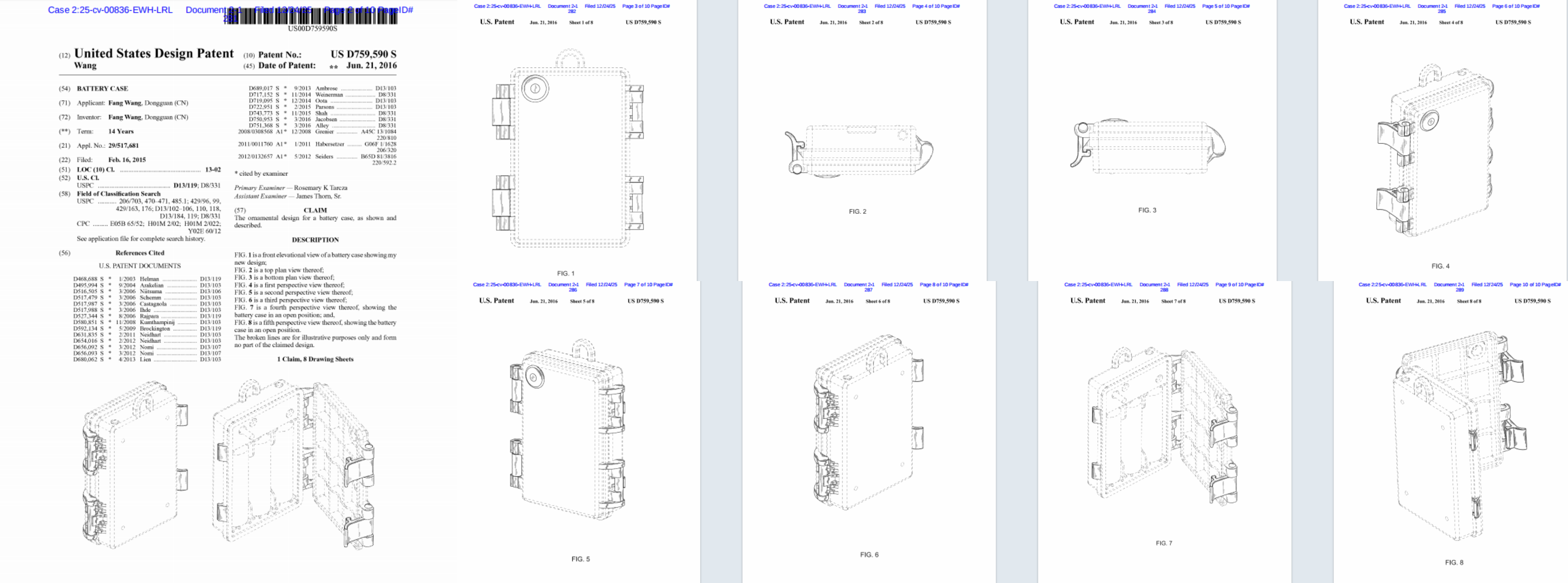Click the 'United States Design Patent' title

pos(154,53)
